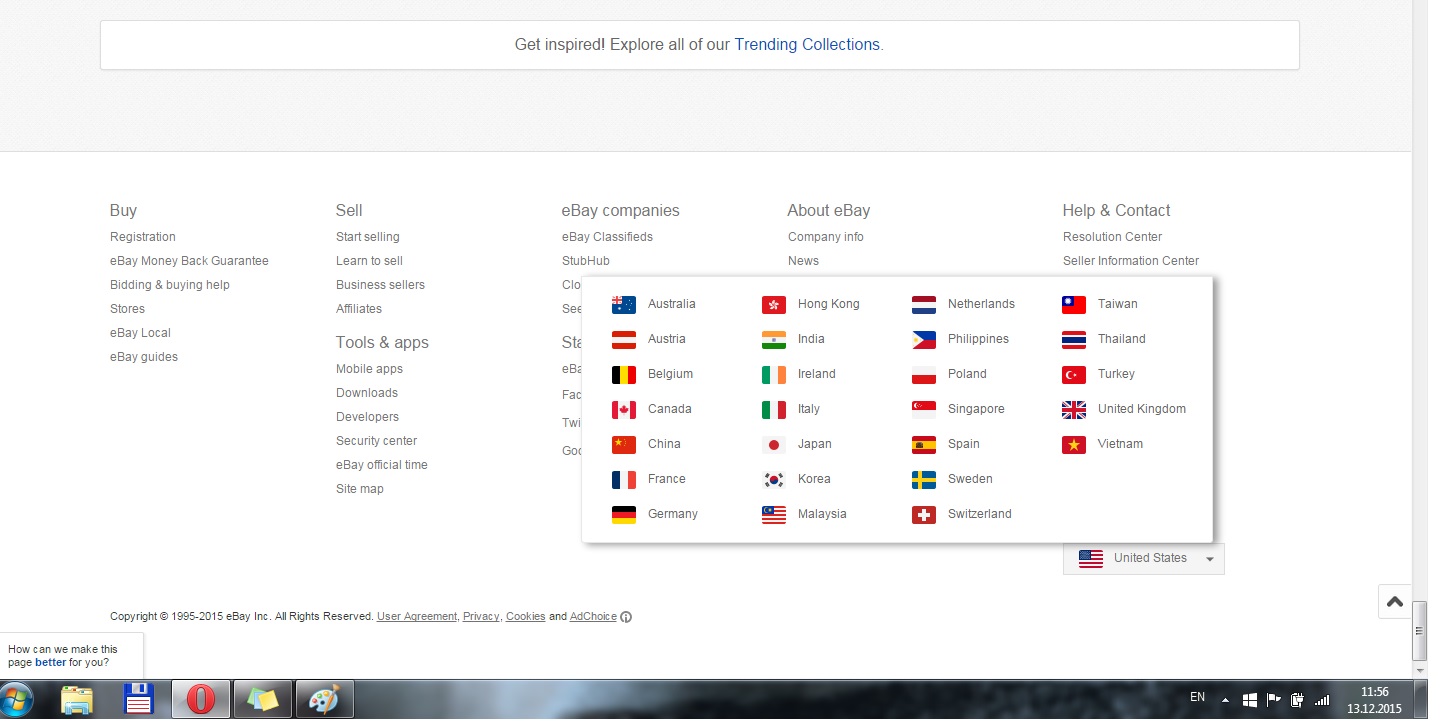Click the Singapore flag icon
The width and height of the screenshot is (1440, 724).
pyautogui.click(x=924, y=409)
